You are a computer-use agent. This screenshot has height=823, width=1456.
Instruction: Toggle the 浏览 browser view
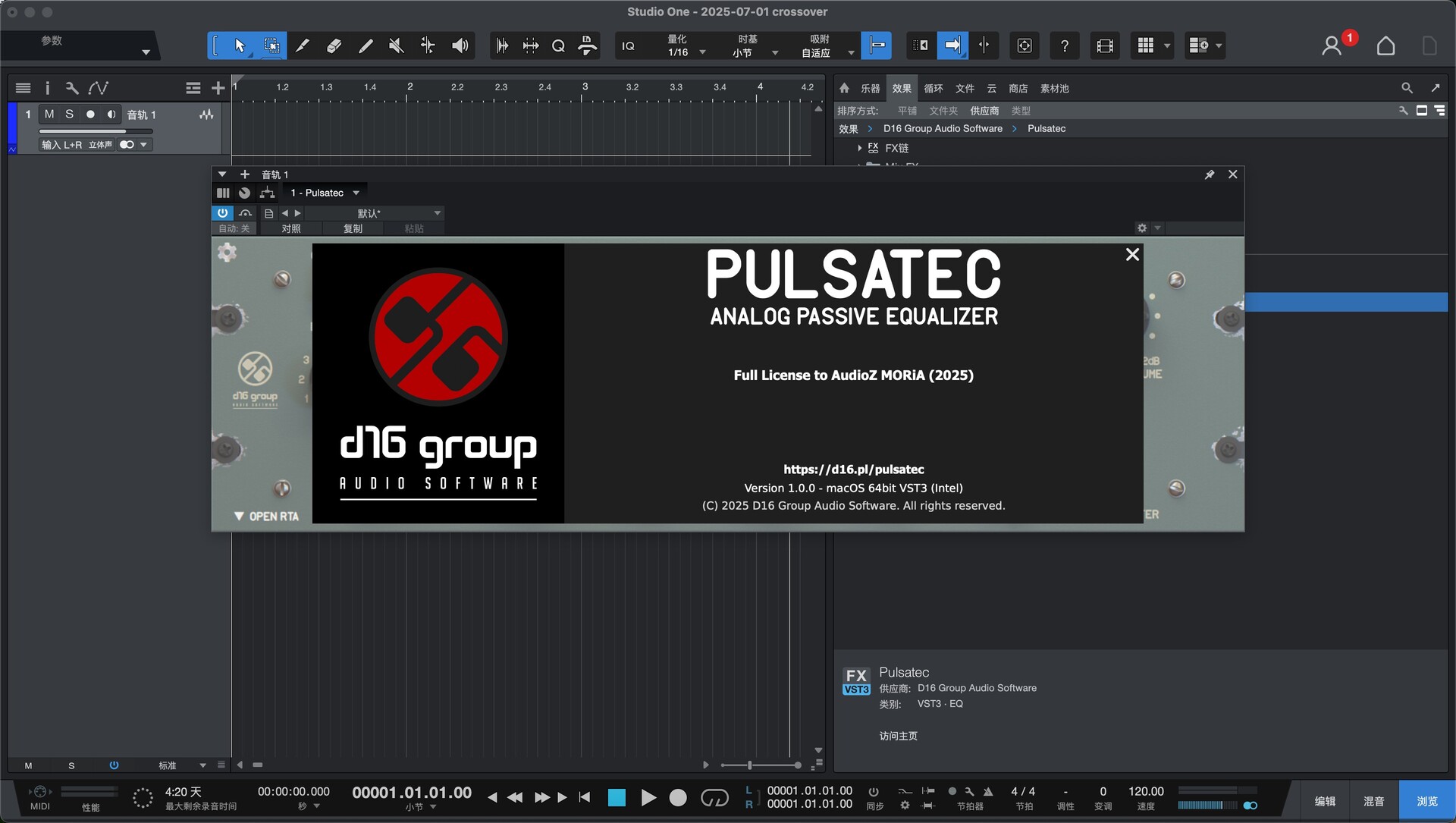(x=1426, y=801)
